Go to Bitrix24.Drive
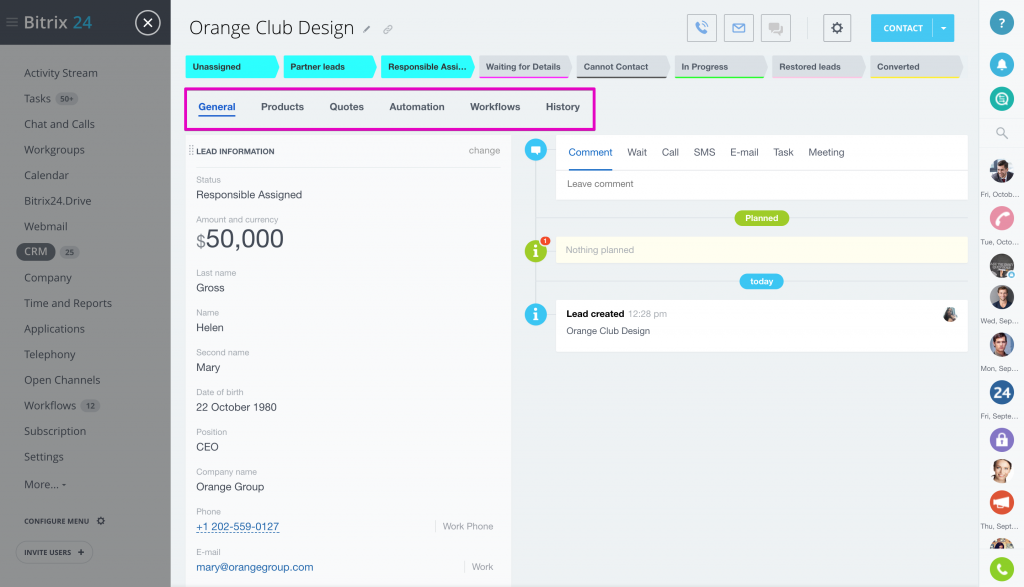 pos(57,201)
